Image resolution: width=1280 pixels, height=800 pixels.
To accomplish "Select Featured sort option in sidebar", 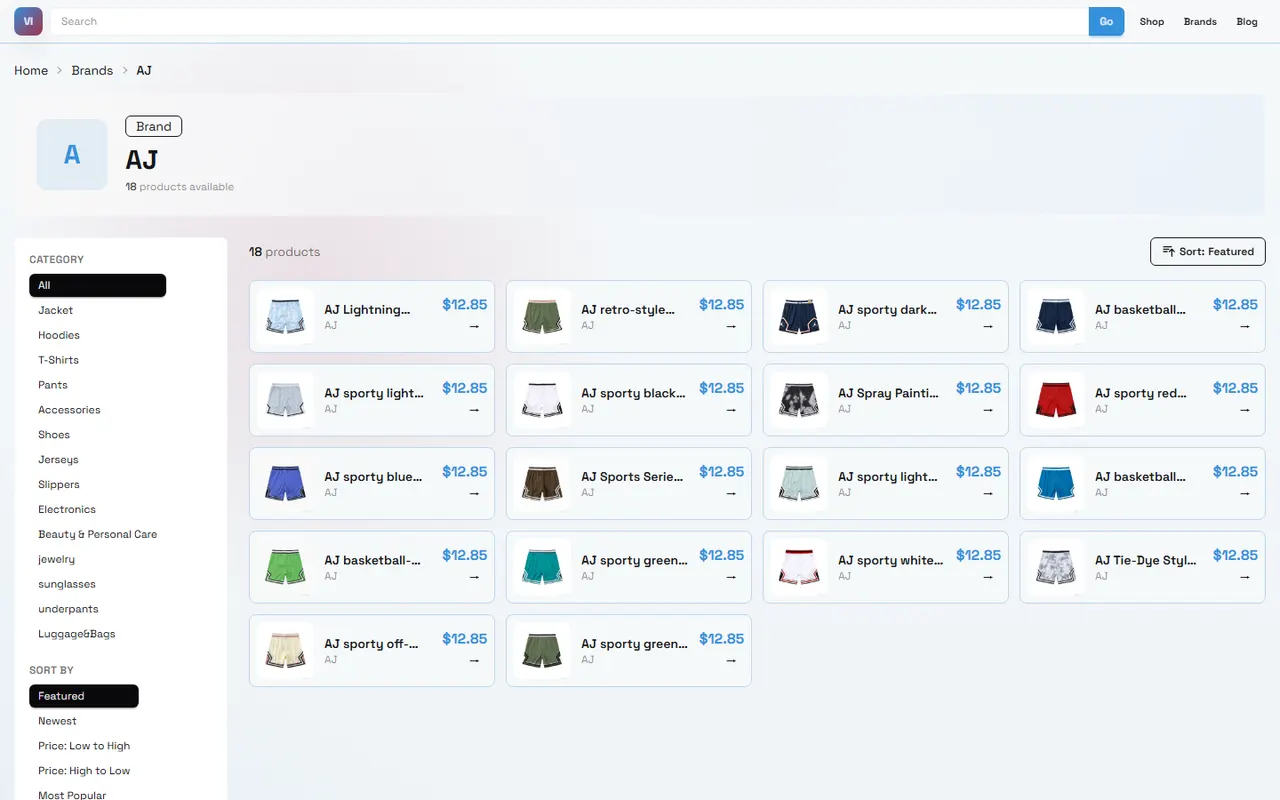I will pyautogui.click(x=84, y=696).
